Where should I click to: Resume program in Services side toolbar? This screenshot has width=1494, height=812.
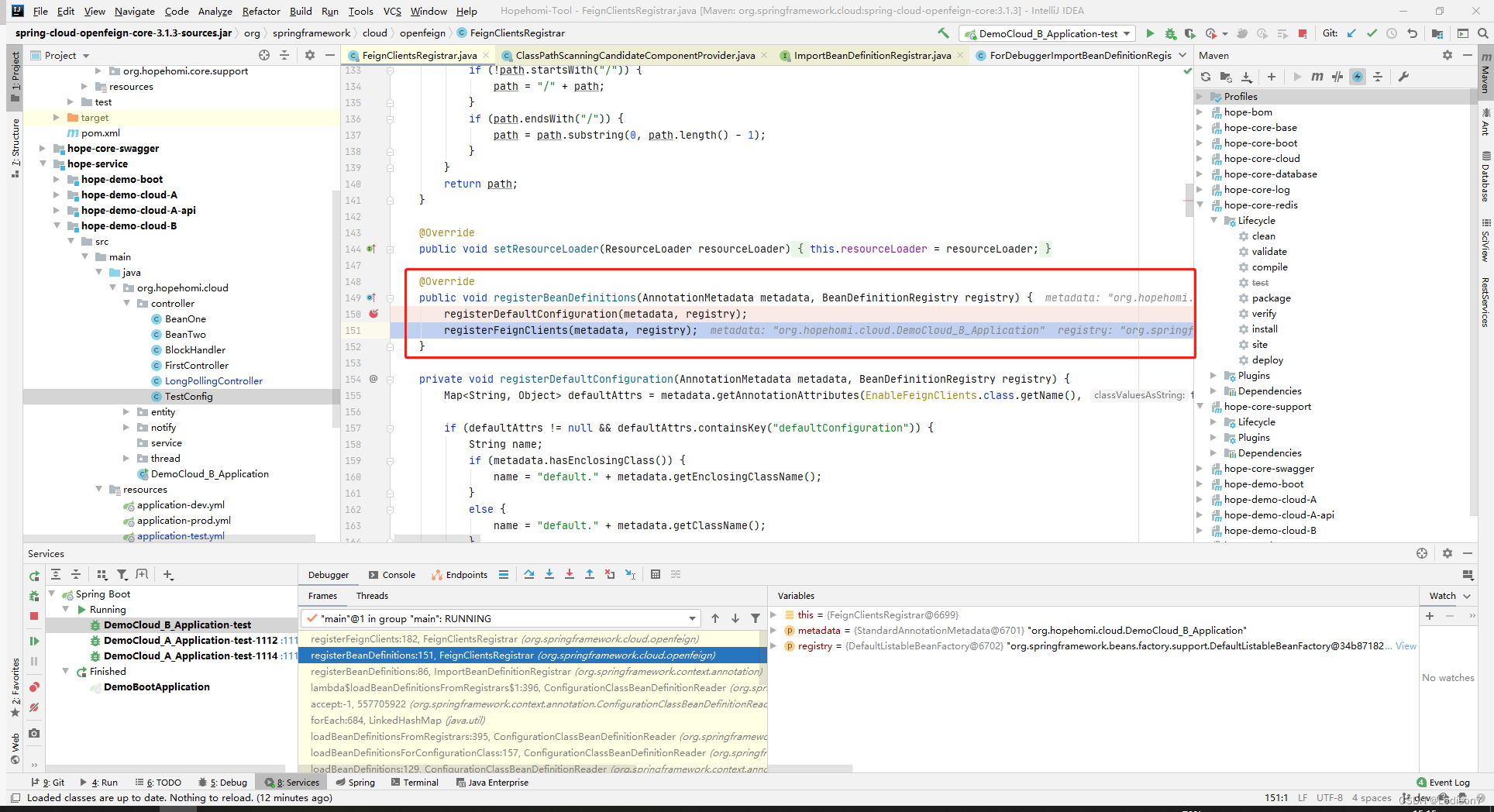point(34,641)
